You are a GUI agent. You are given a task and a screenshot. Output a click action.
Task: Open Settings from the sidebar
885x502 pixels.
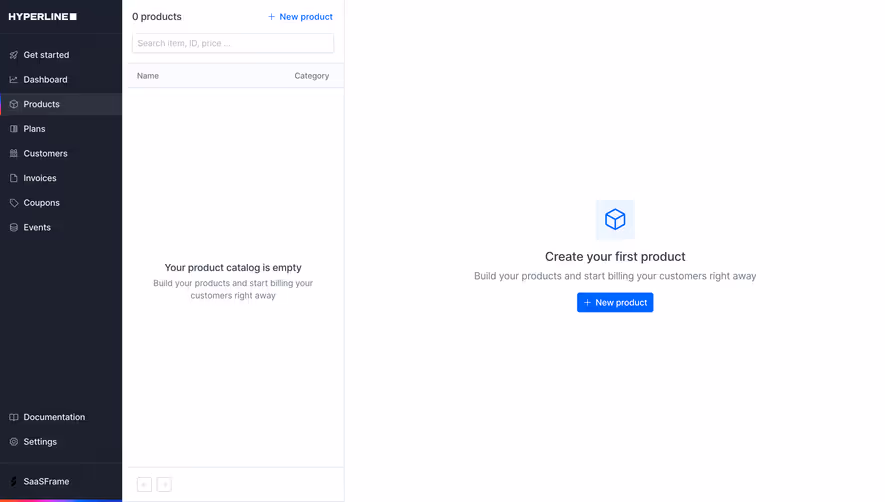click(40, 442)
